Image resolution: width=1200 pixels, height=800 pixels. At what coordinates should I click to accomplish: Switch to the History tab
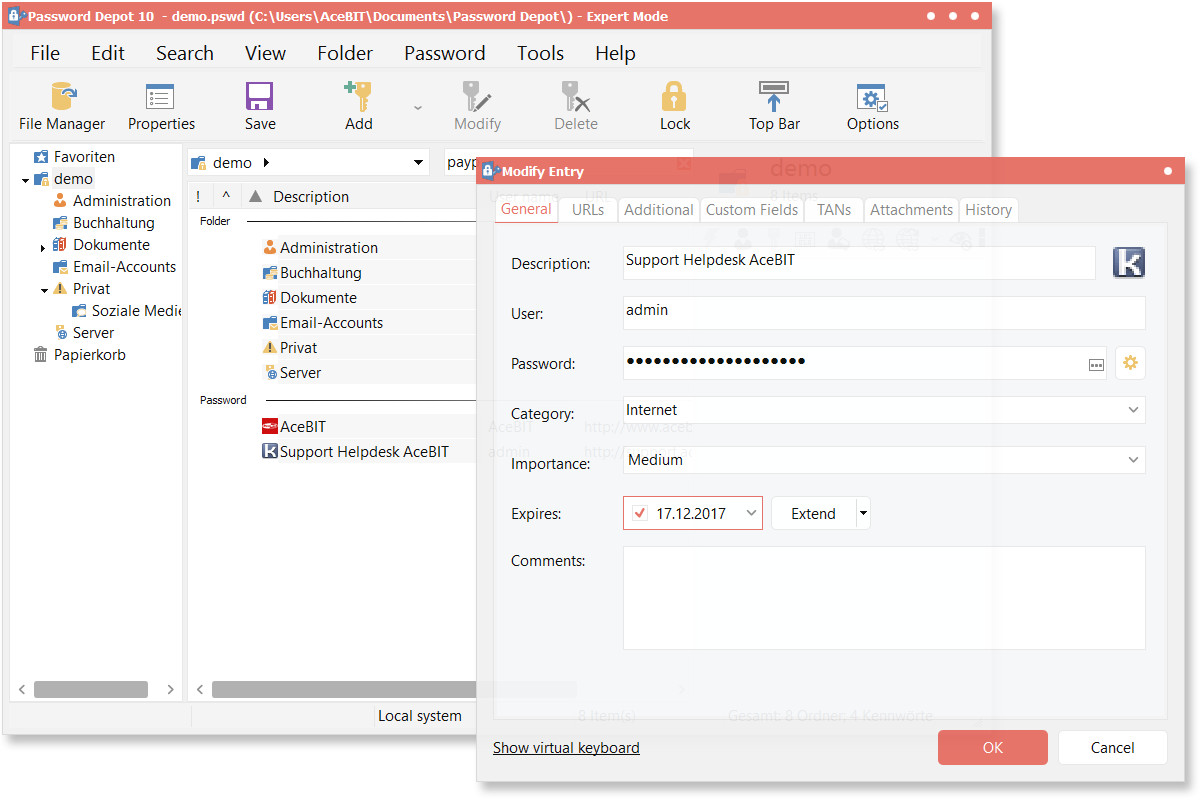(x=989, y=210)
